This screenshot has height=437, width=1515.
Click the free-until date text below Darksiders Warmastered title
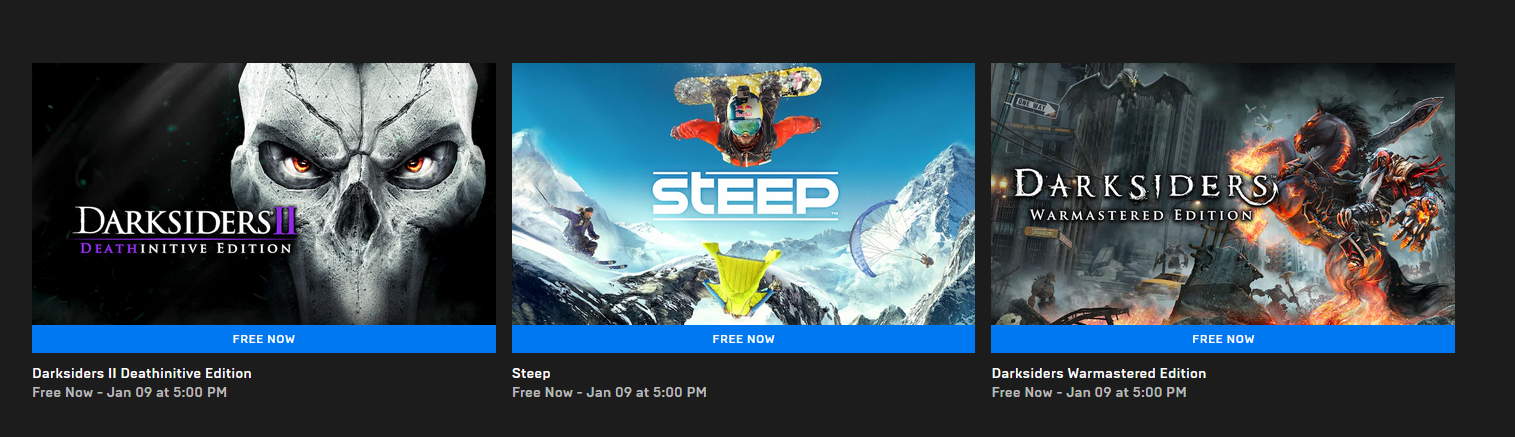point(1089,392)
